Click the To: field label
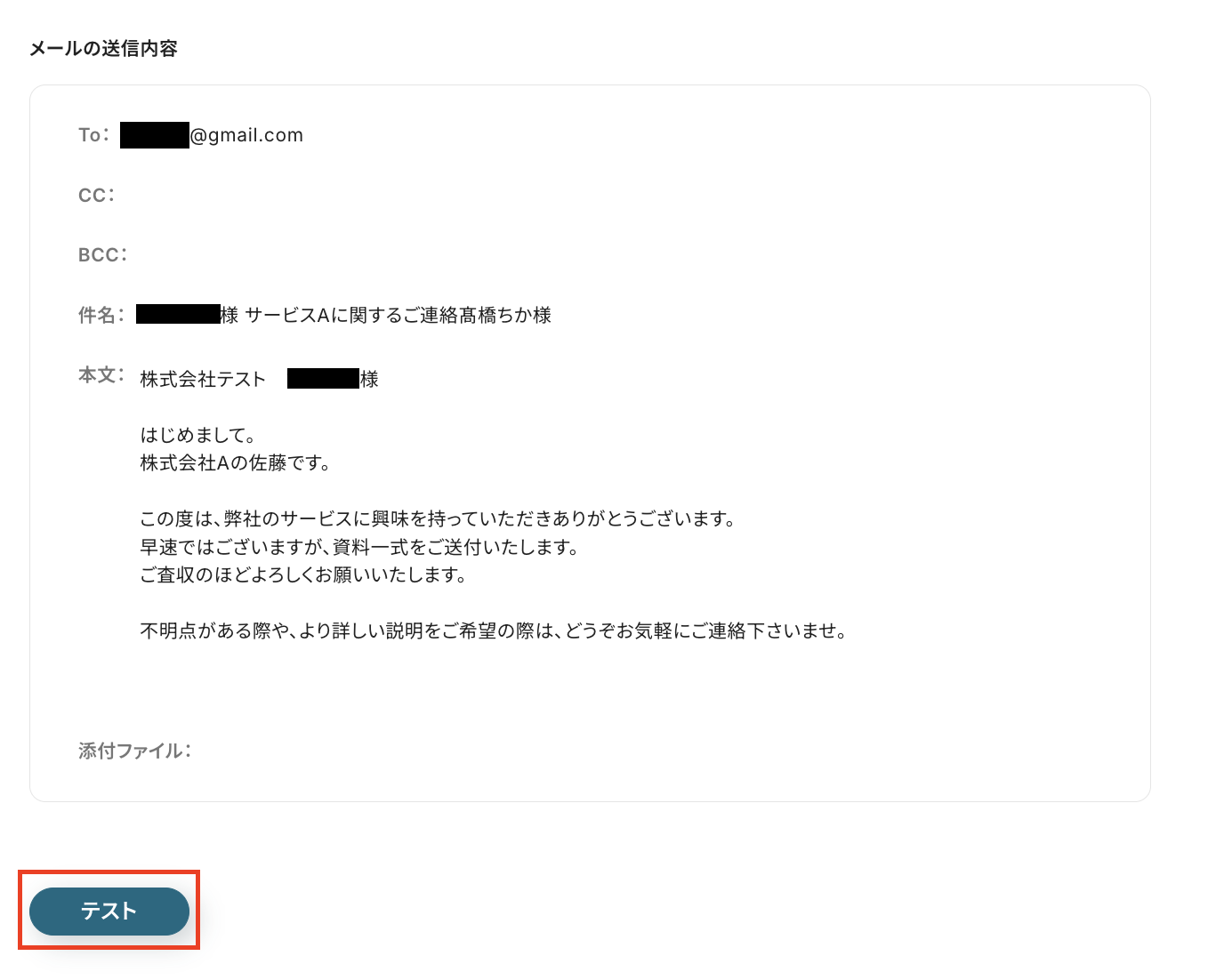The width and height of the screenshot is (1208, 980). coord(94,135)
